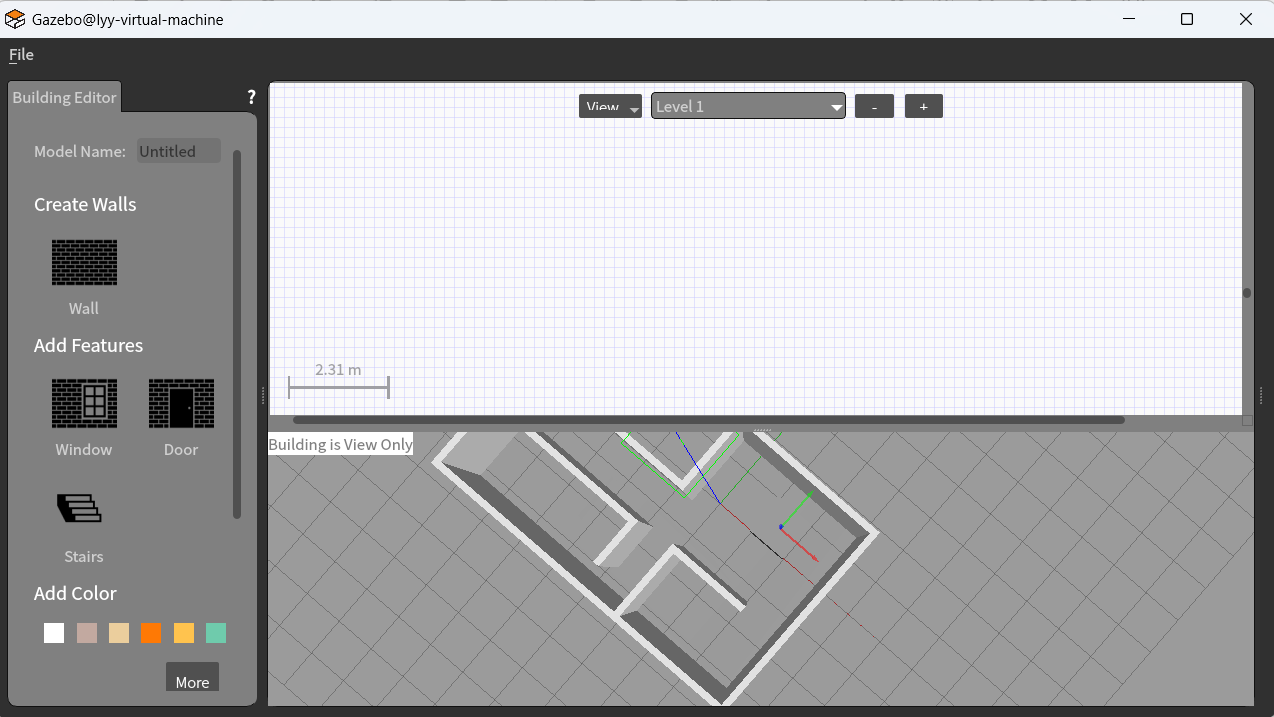Pick the yellow-orange color swatch
The image size is (1274, 717).
(184, 633)
